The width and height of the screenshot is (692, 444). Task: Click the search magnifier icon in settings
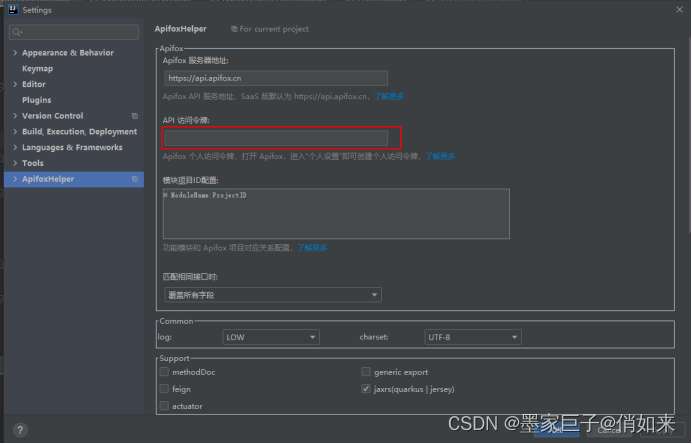click(17, 32)
